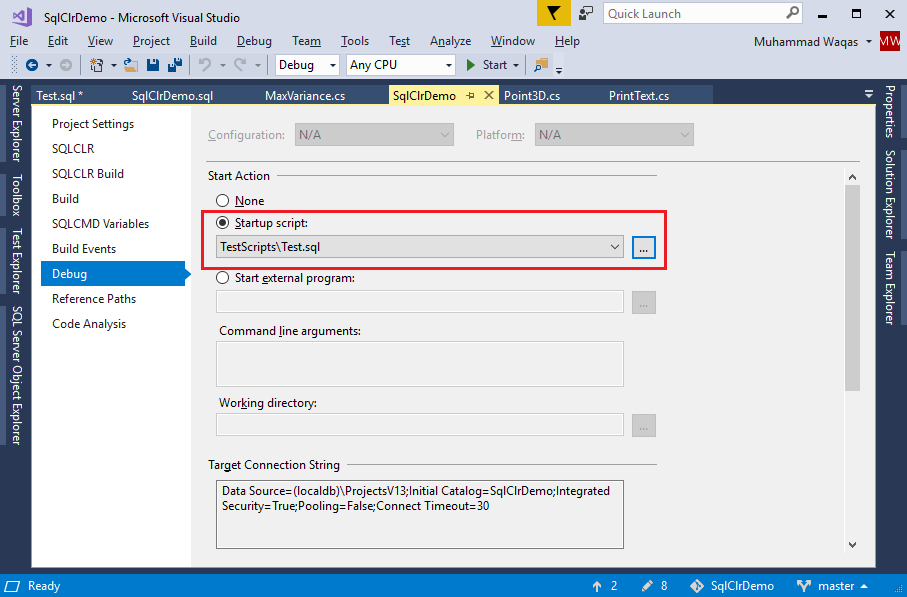Click the scrollbar up arrow
907x597 pixels.
coord(852,177)
